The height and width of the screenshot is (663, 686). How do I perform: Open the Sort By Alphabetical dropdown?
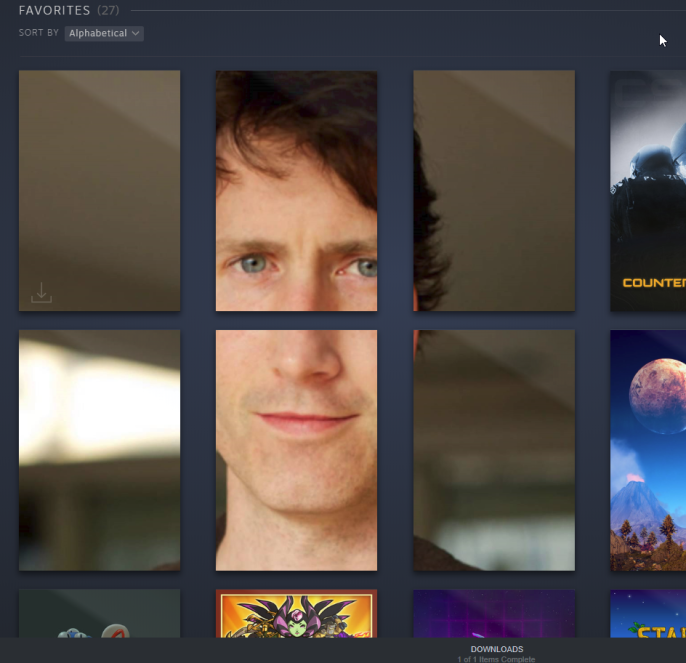click(104, 33)
